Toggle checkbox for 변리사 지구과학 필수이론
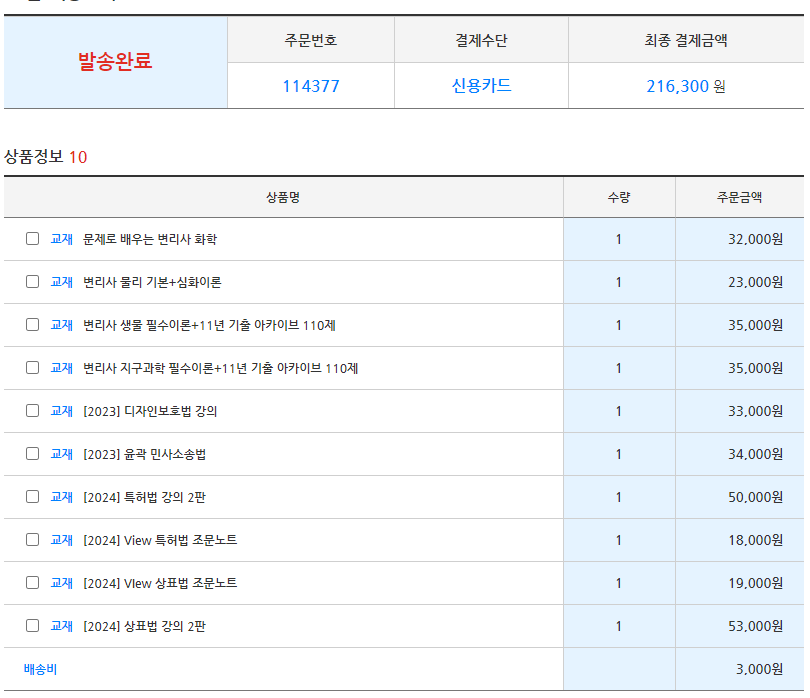Image resolution: width=810 pixels, height=698 pixels. 33,368
